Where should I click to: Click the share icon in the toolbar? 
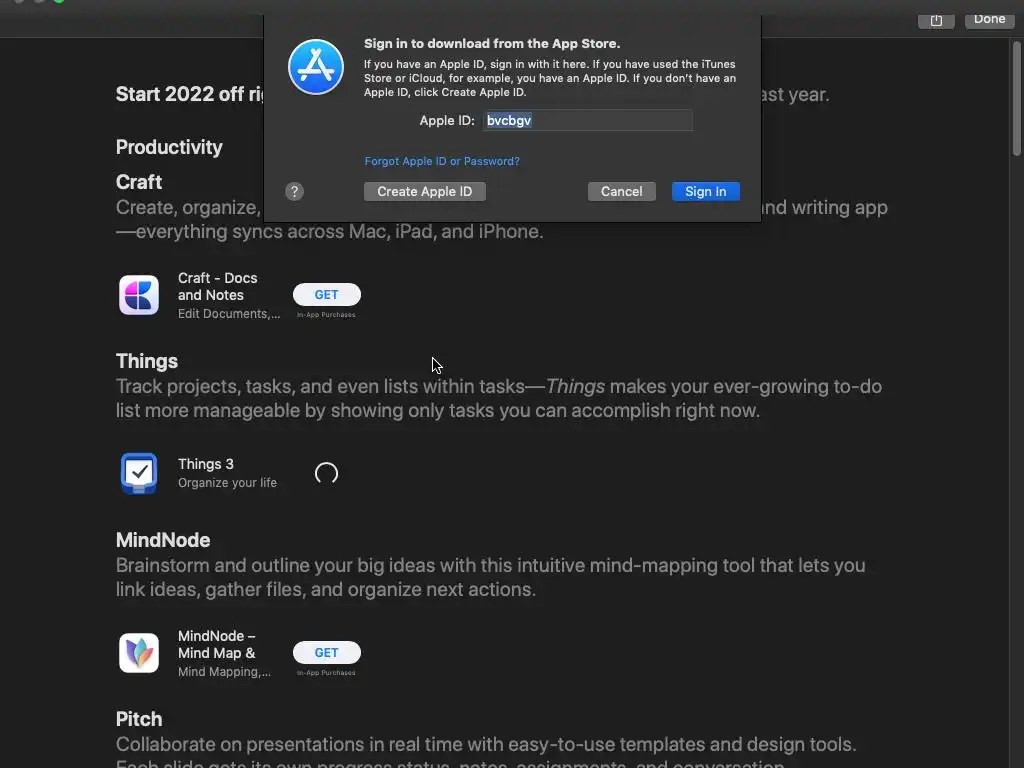pos(936,20)
